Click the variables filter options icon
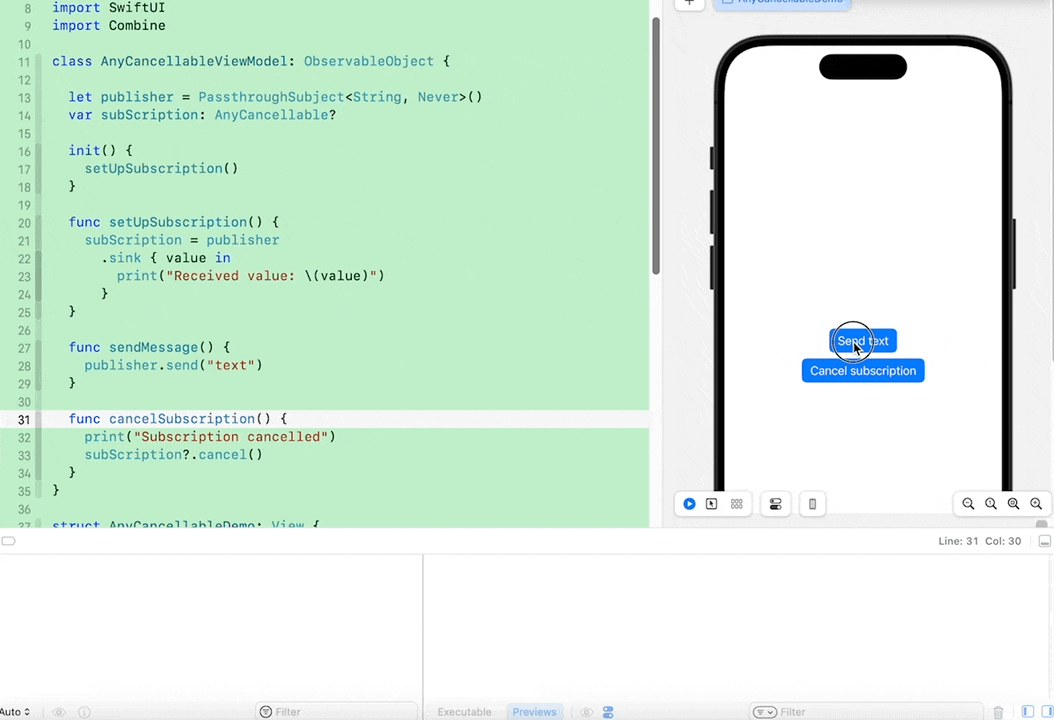 tap(266, 712)
